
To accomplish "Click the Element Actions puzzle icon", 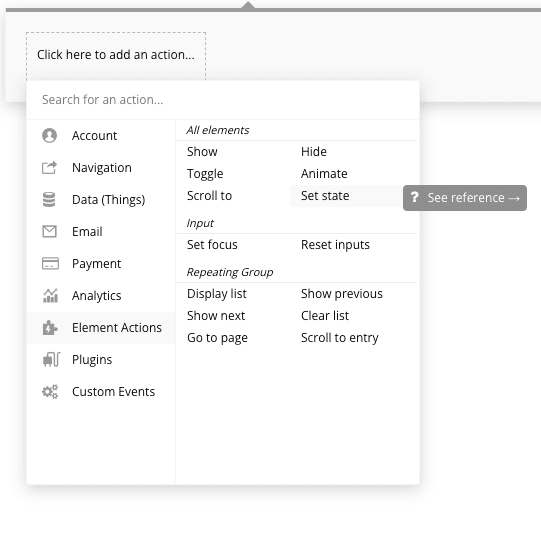I will click(50, 327).
